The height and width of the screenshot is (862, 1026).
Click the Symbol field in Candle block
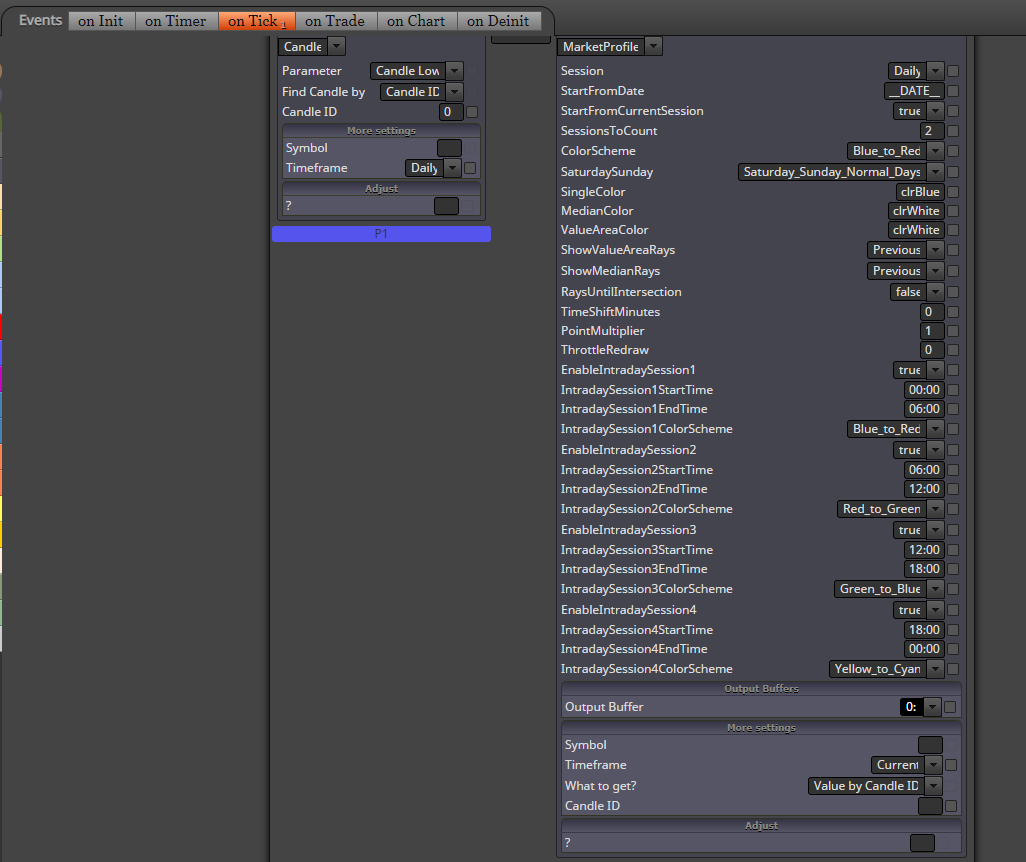click(x=449, y=148)
